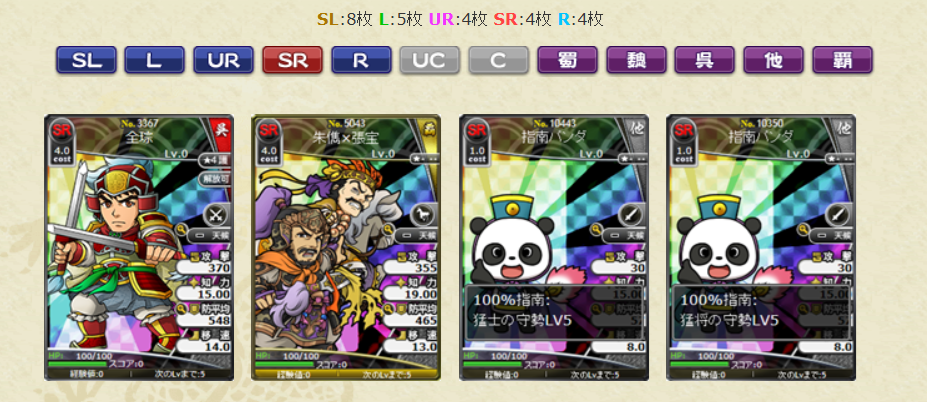Click crossed swords icon on 全琮 card
The width and height of the screenshot is (927, 402).
coord(215,215)
